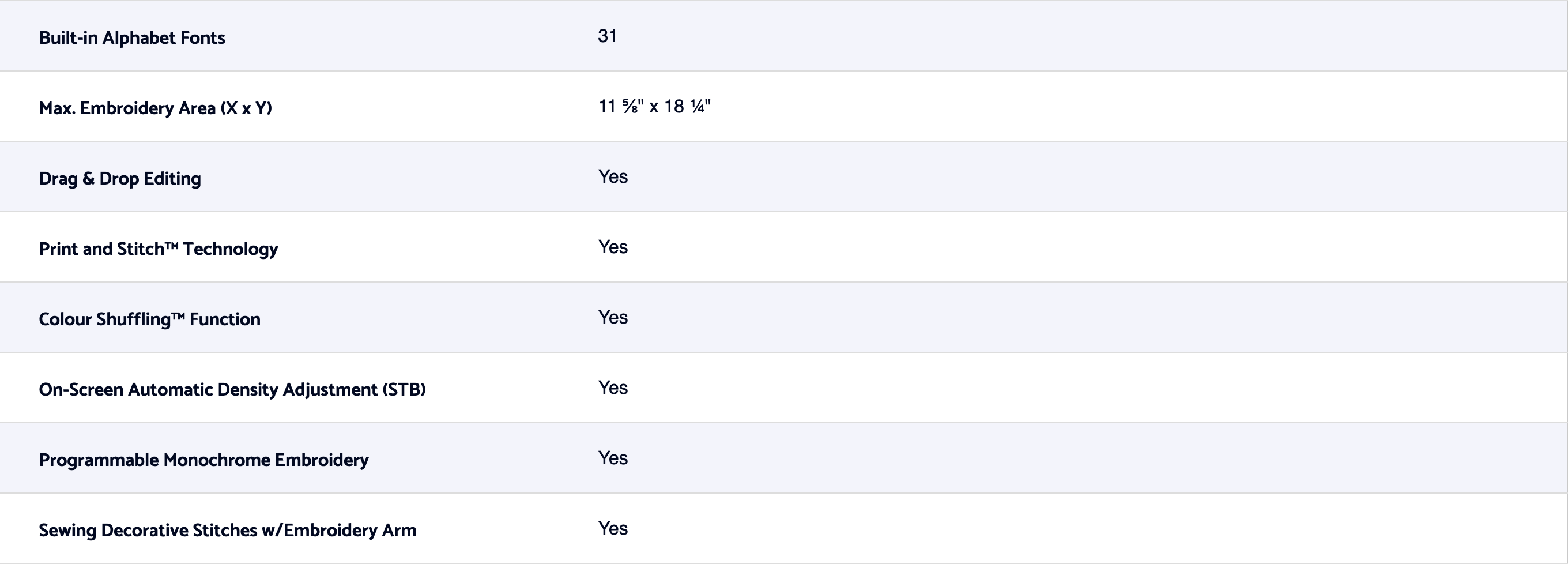The width and height of the screenshot is (1568, 564).
Task: Select the value 31 for alphabet fonts
Action: [x=607, y=36]
